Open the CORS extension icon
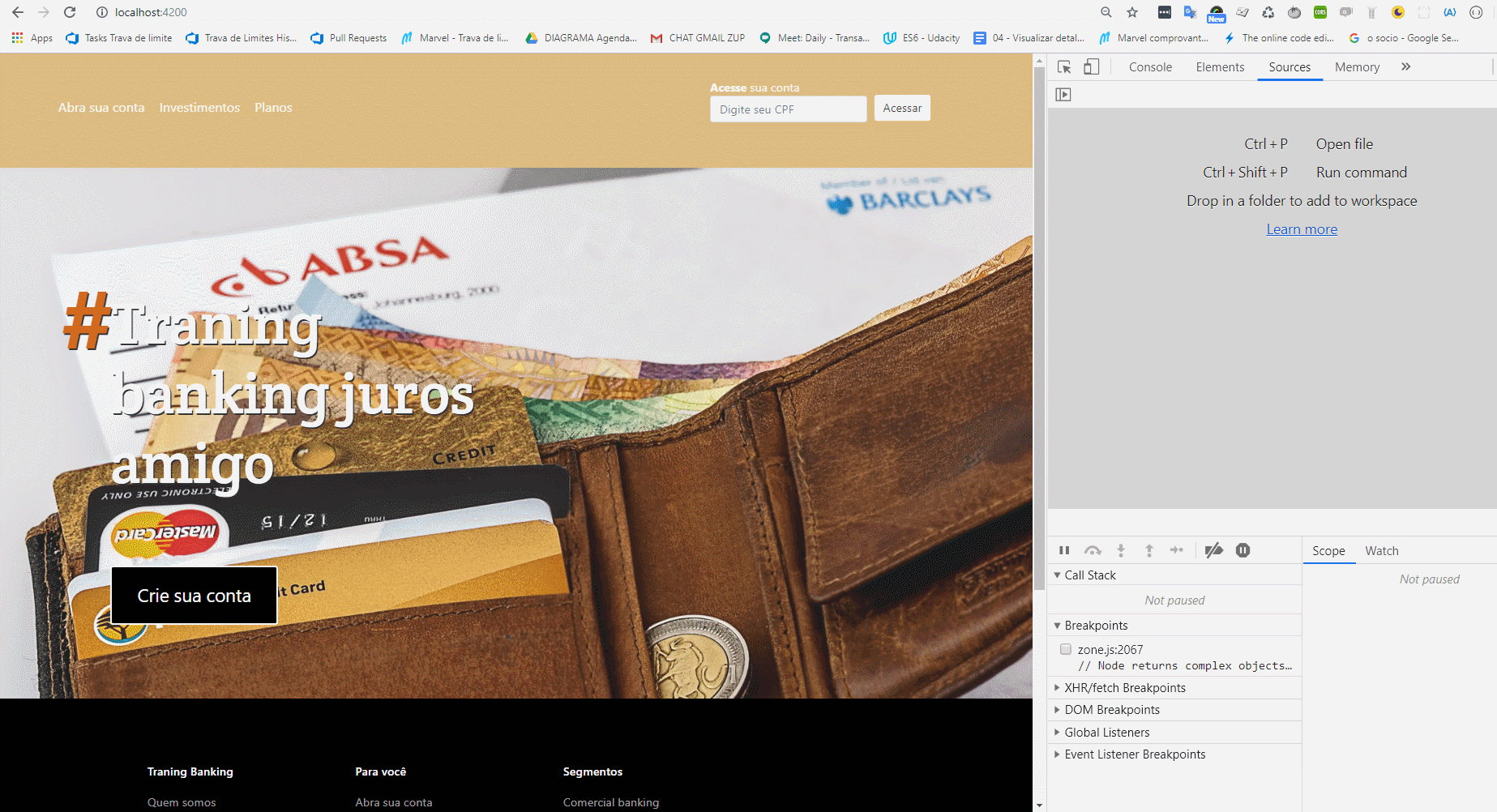 (1320, 12)
